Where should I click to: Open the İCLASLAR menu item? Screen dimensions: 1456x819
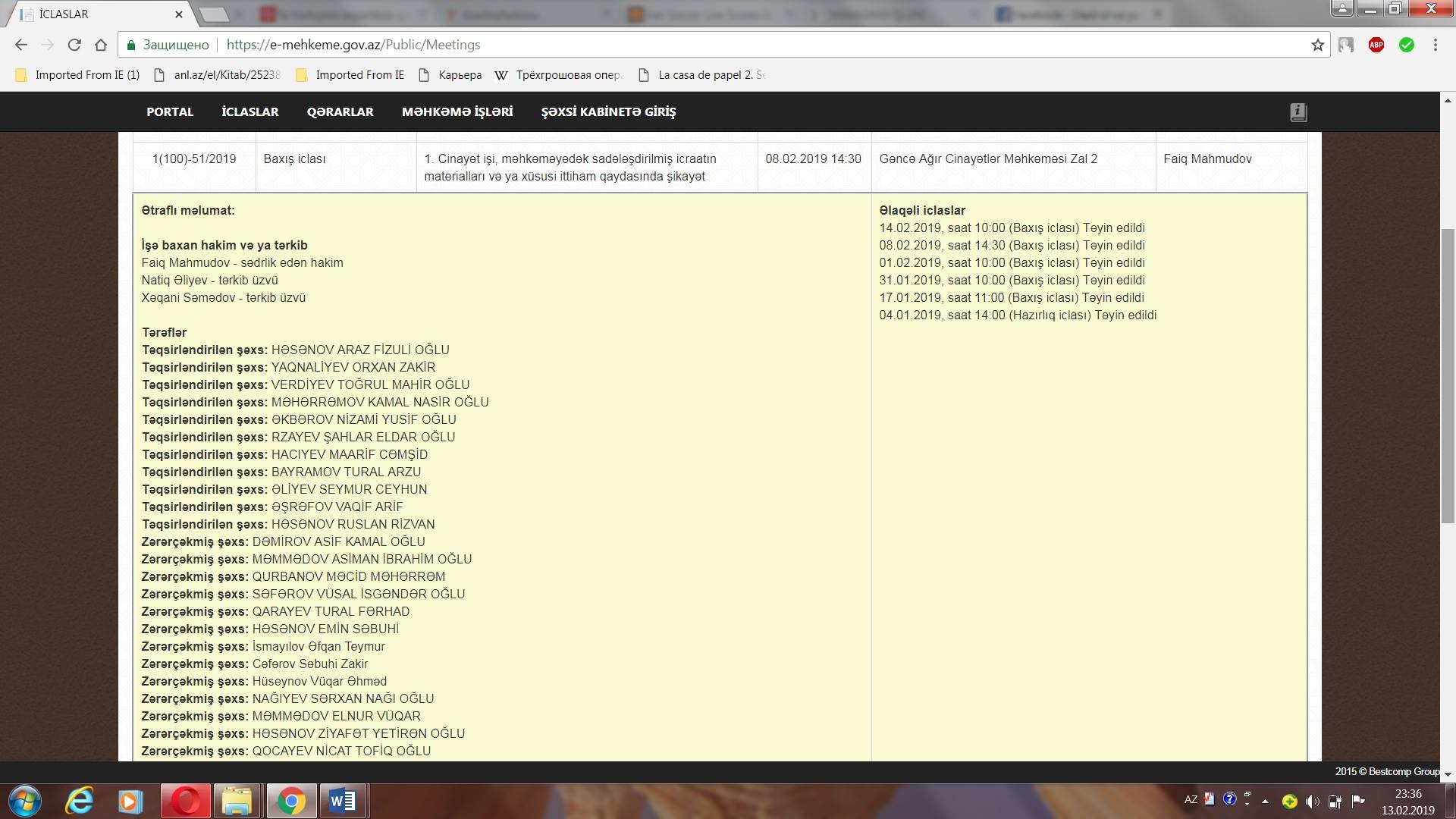tap(250, 111)
